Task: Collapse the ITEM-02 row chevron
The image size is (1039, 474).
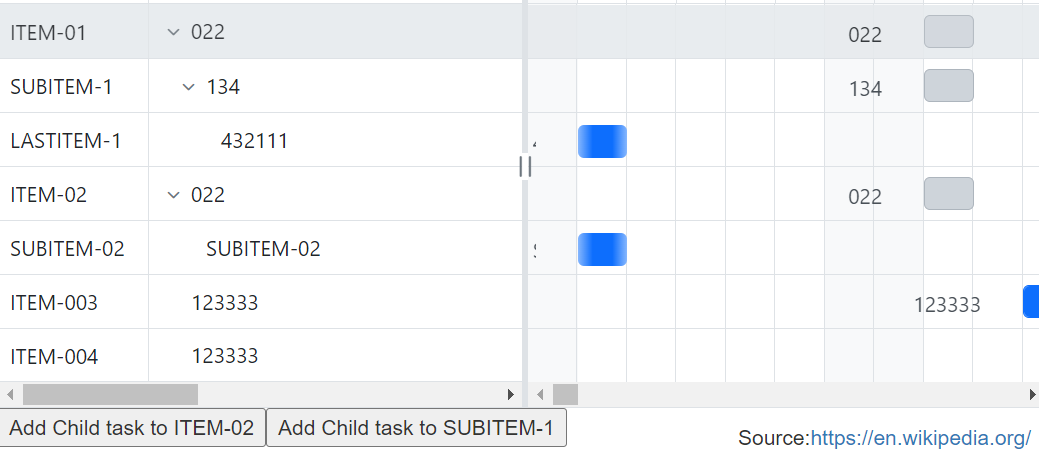Action: [x=173, y=195]
